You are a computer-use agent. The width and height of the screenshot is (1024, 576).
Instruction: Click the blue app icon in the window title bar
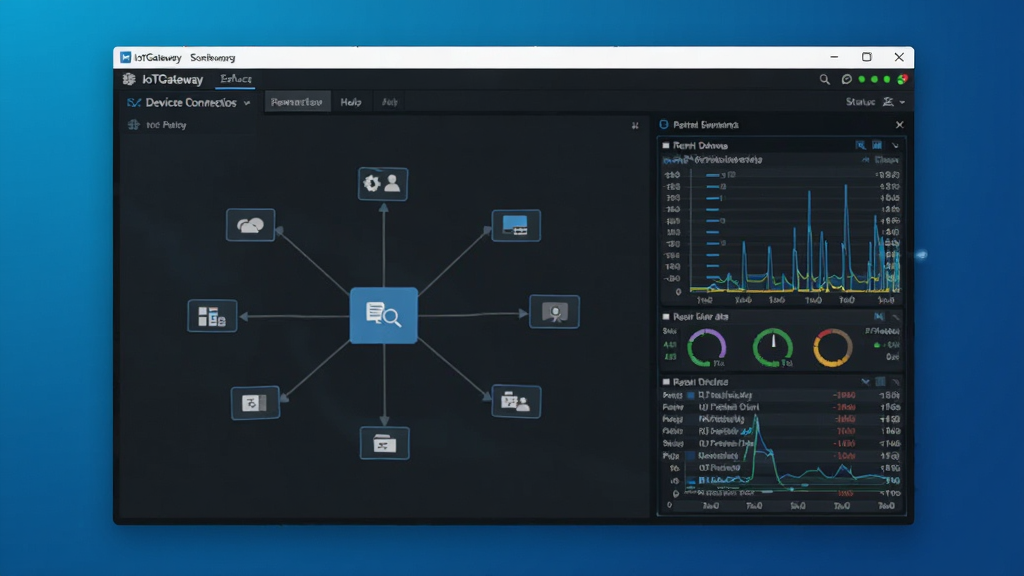(x=125, y=57)
